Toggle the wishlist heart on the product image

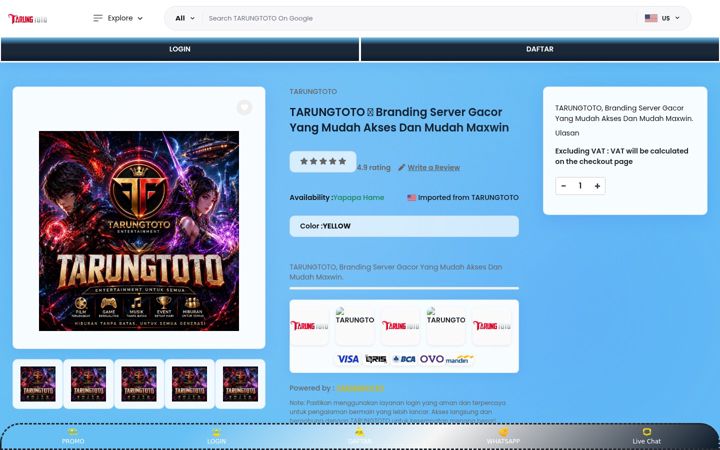point(244,107)
